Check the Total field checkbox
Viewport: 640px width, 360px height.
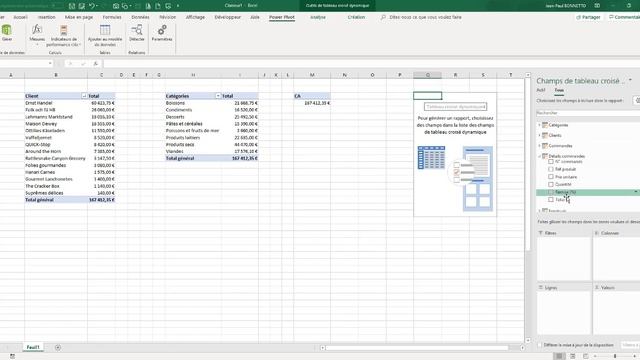(551, 200)
